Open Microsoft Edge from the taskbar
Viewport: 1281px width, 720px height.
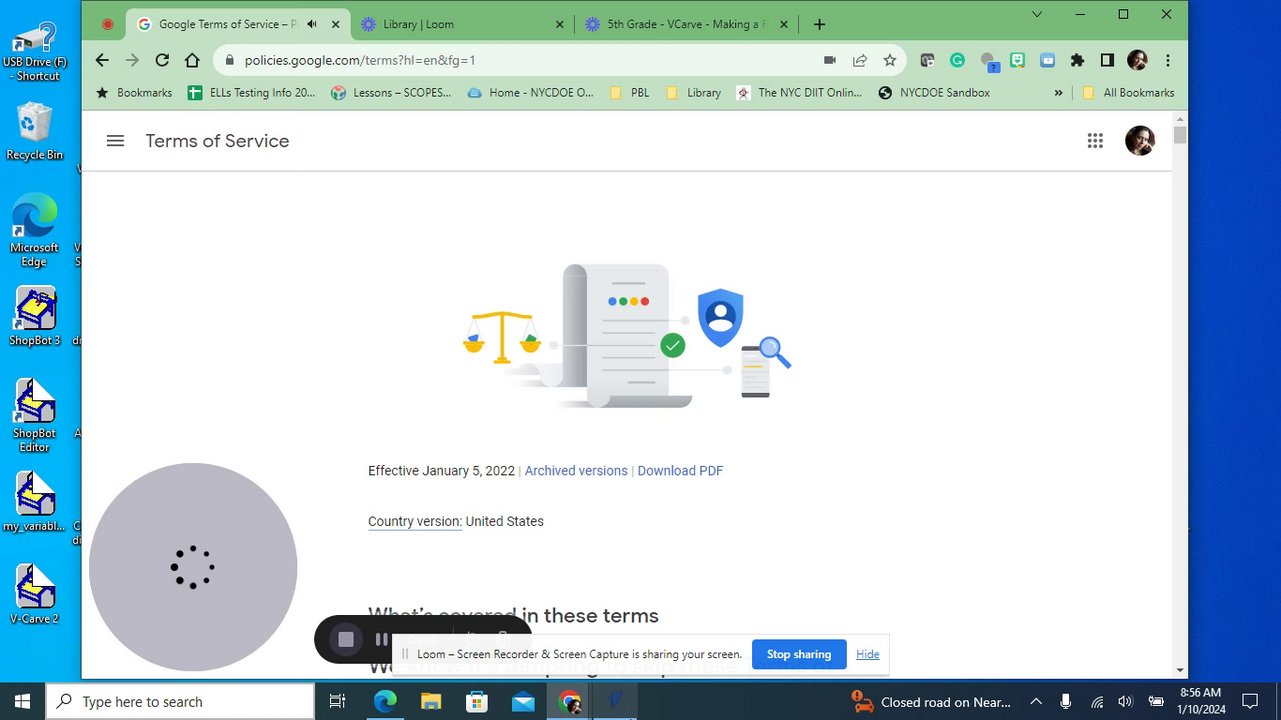click(385, 701)
